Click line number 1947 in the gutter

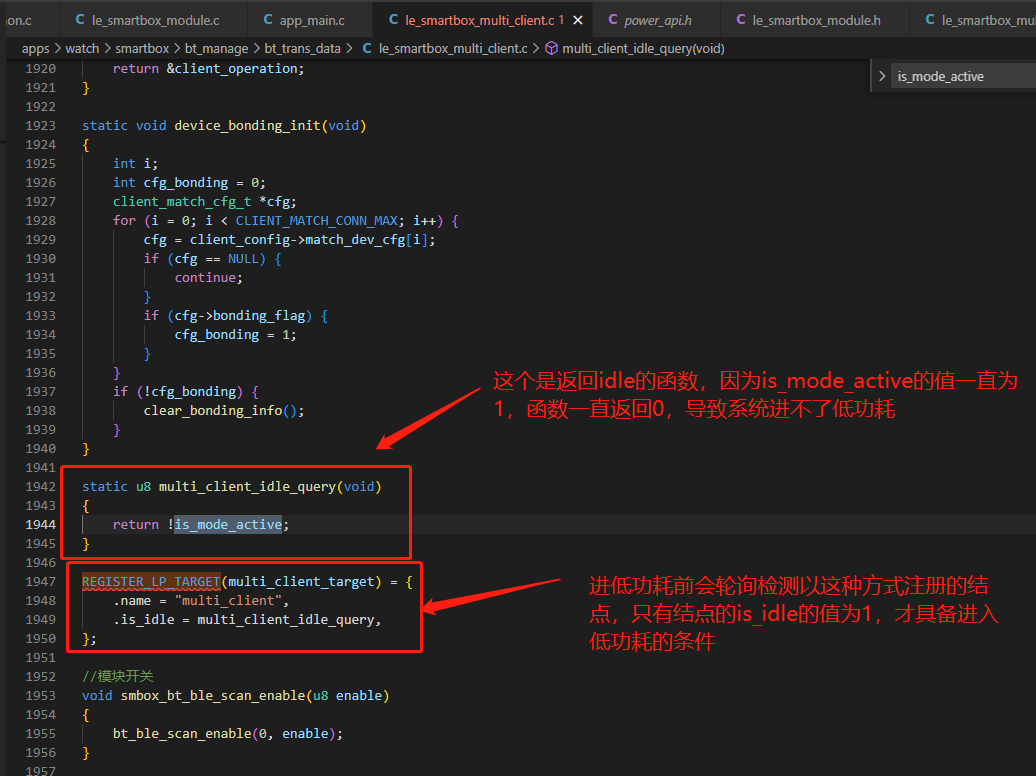[41, 581]
